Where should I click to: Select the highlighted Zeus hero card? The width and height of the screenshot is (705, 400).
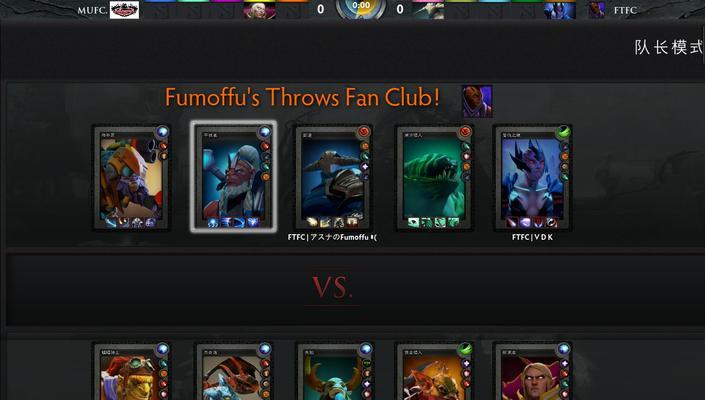click(x=233, y=177)
